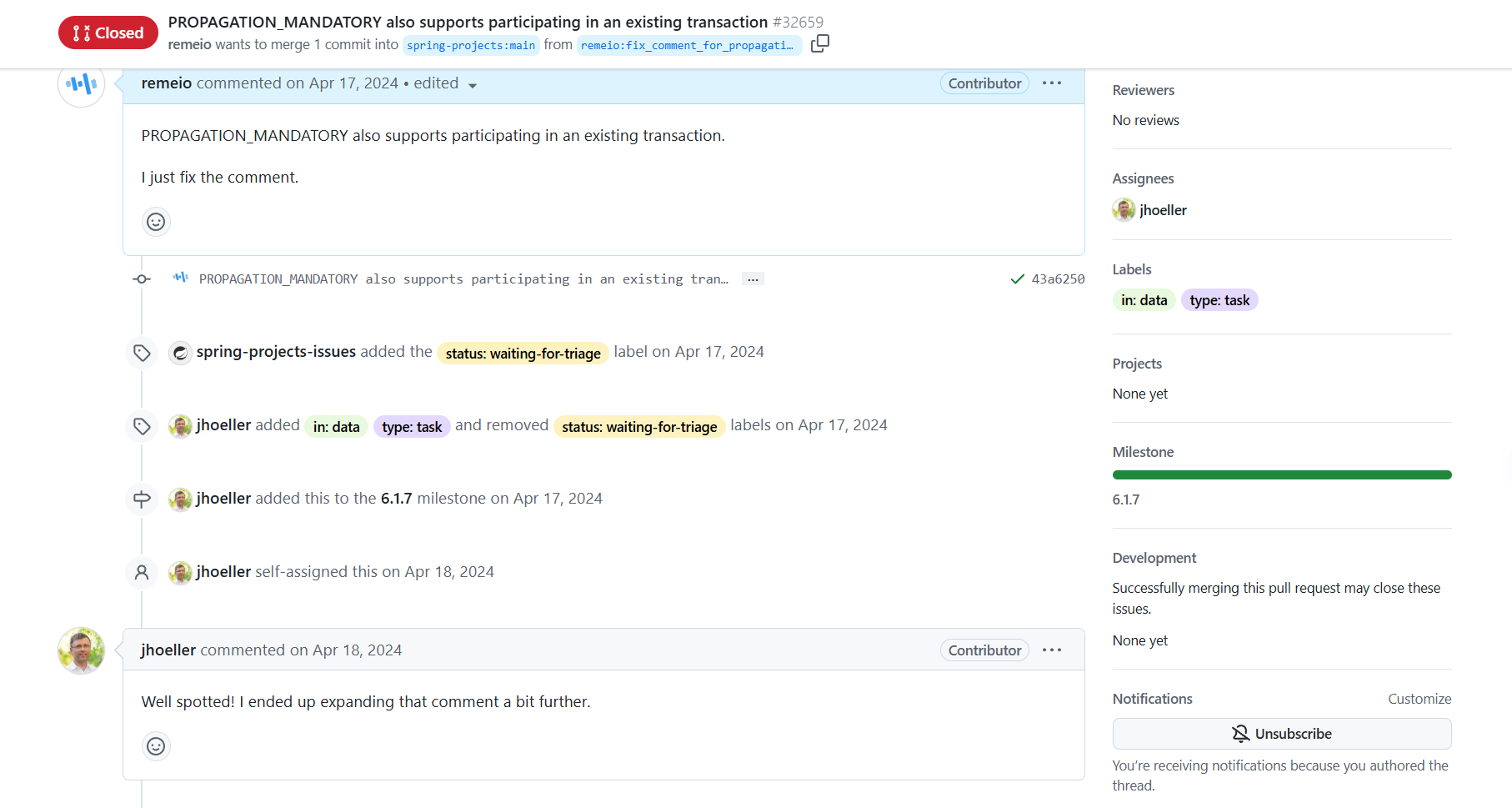Copy the head branch name icon
This screenshot has height=808, width=1512.
point(820,43)
